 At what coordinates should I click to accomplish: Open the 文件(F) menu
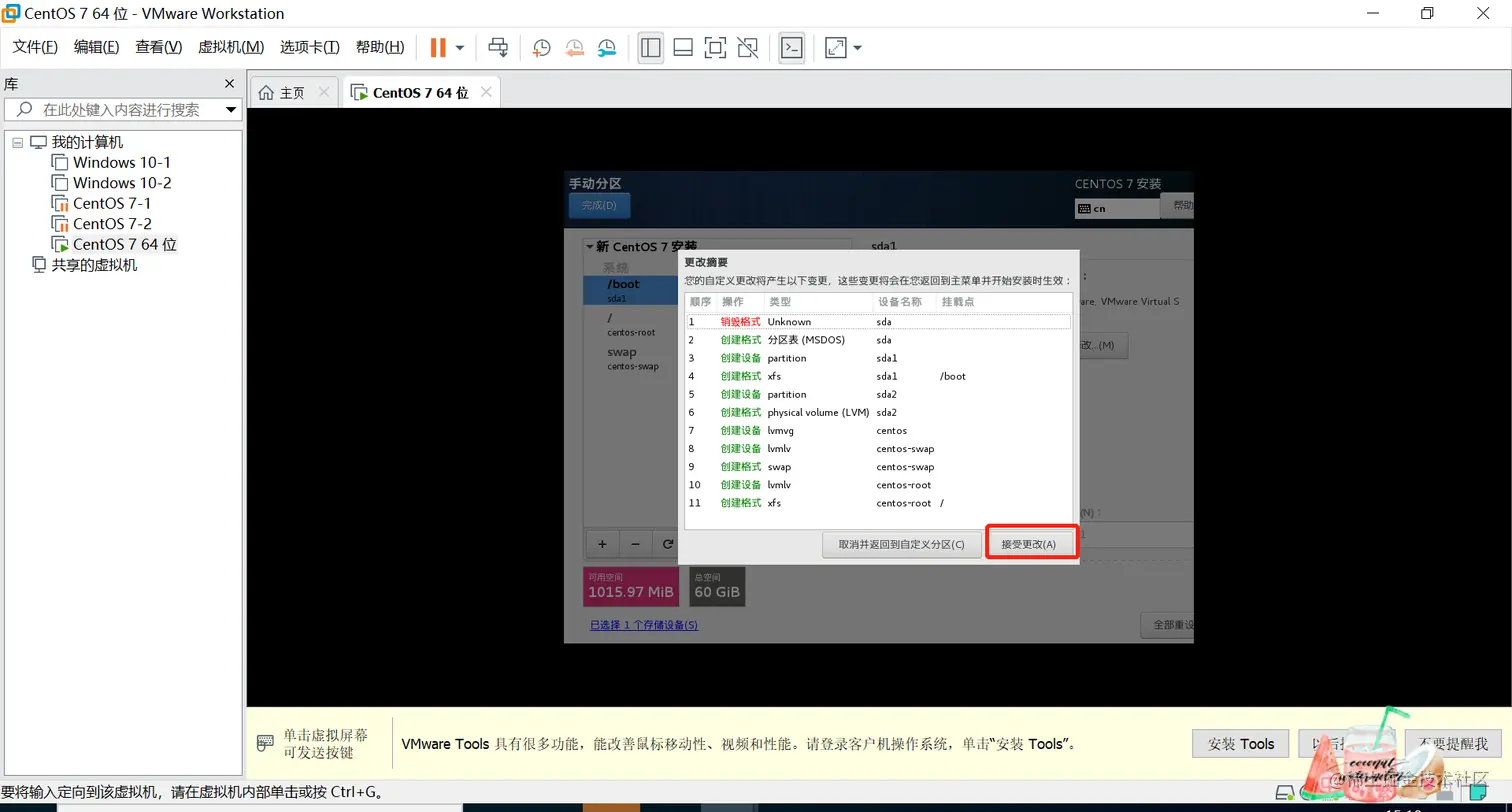coord(35,47)
